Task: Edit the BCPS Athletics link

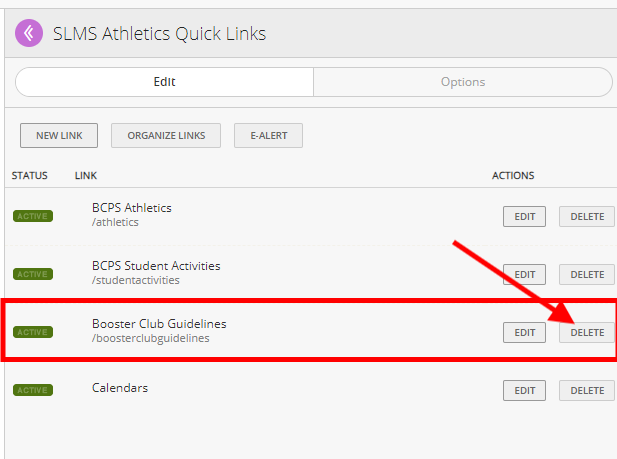Action: point(525,217)
